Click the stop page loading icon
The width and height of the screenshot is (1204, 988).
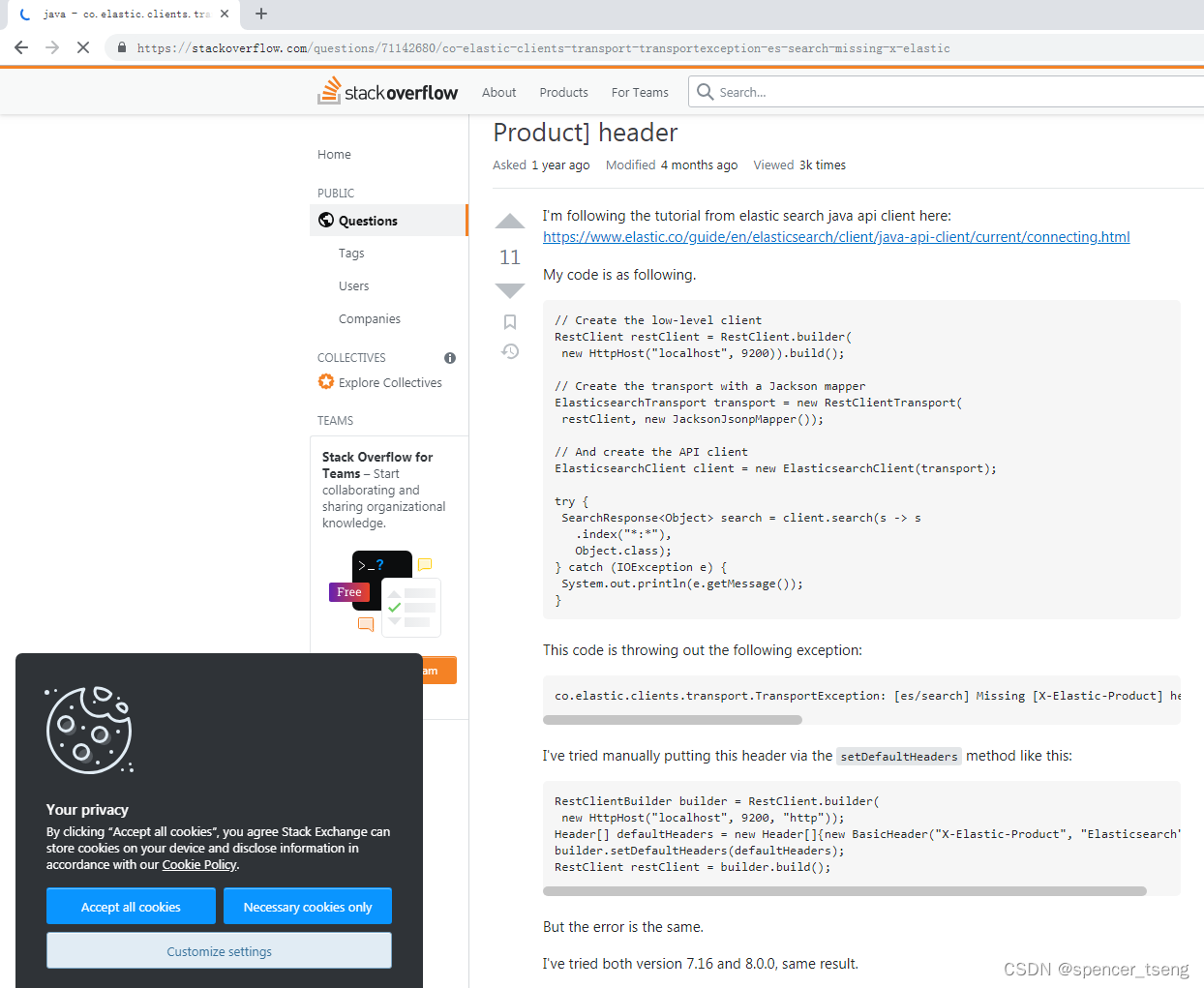[x=82, y=46]
